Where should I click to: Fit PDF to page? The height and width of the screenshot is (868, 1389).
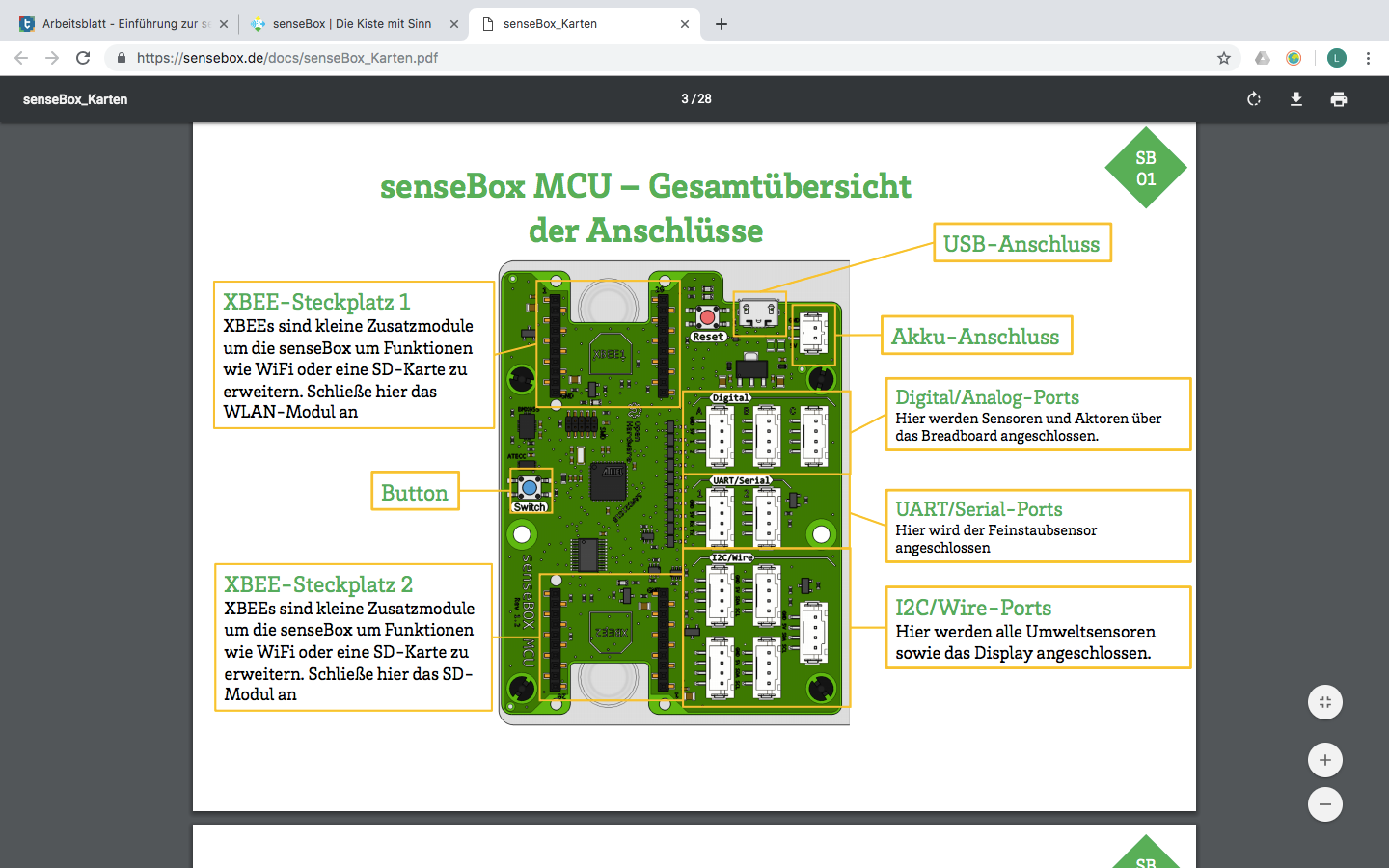(x=1325, y=702)
